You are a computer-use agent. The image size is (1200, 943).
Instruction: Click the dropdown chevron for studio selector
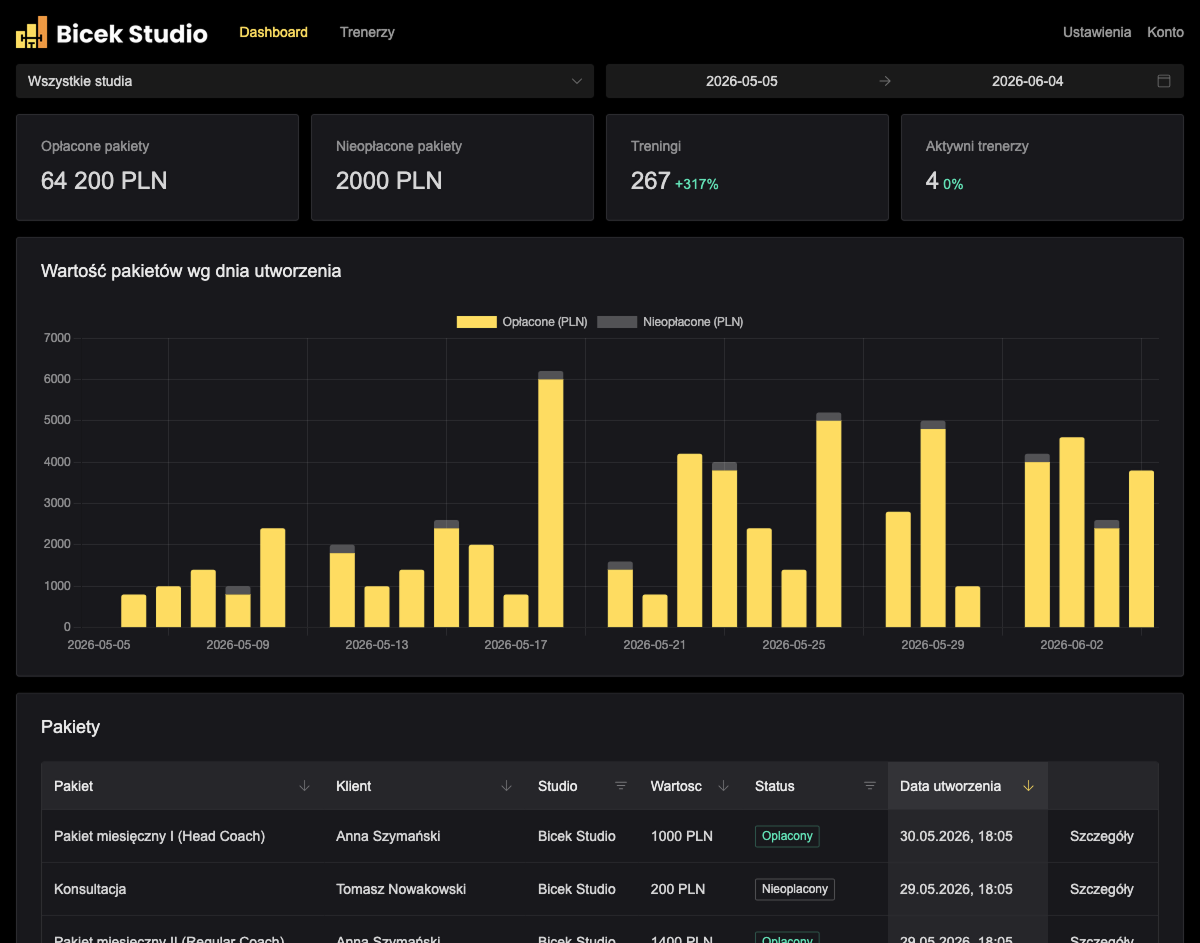tap(577, 81)
